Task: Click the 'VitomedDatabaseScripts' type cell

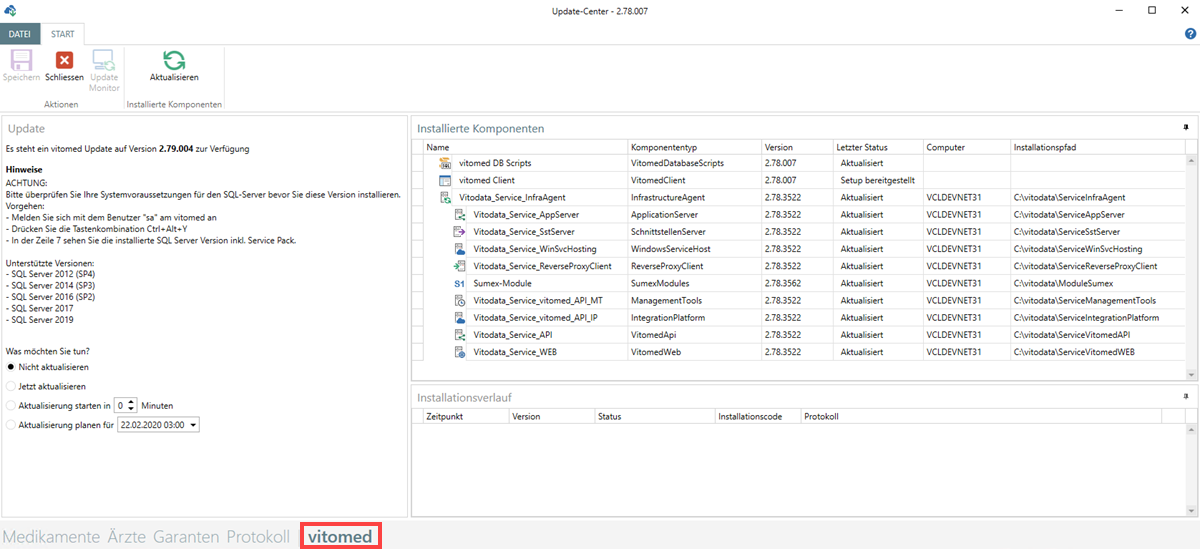Action: tap(694, 163)
